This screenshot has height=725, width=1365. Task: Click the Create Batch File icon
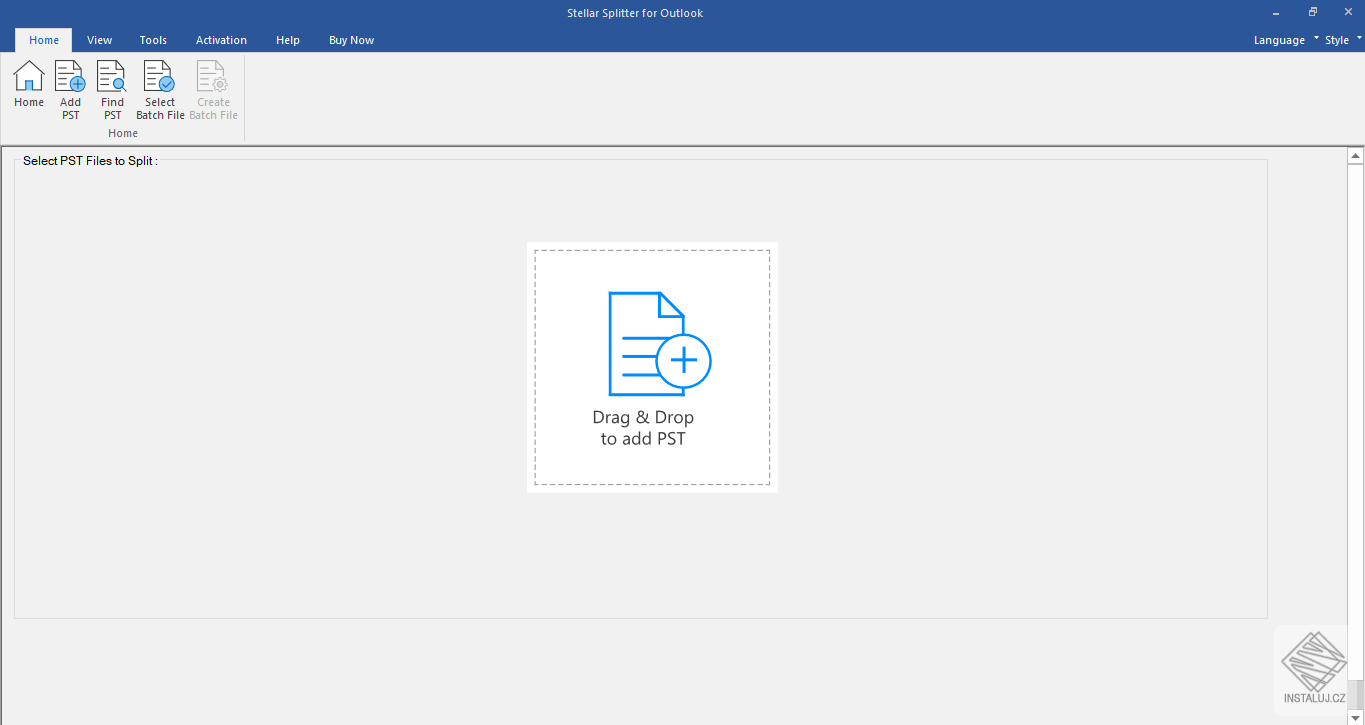tap(213, 90)
